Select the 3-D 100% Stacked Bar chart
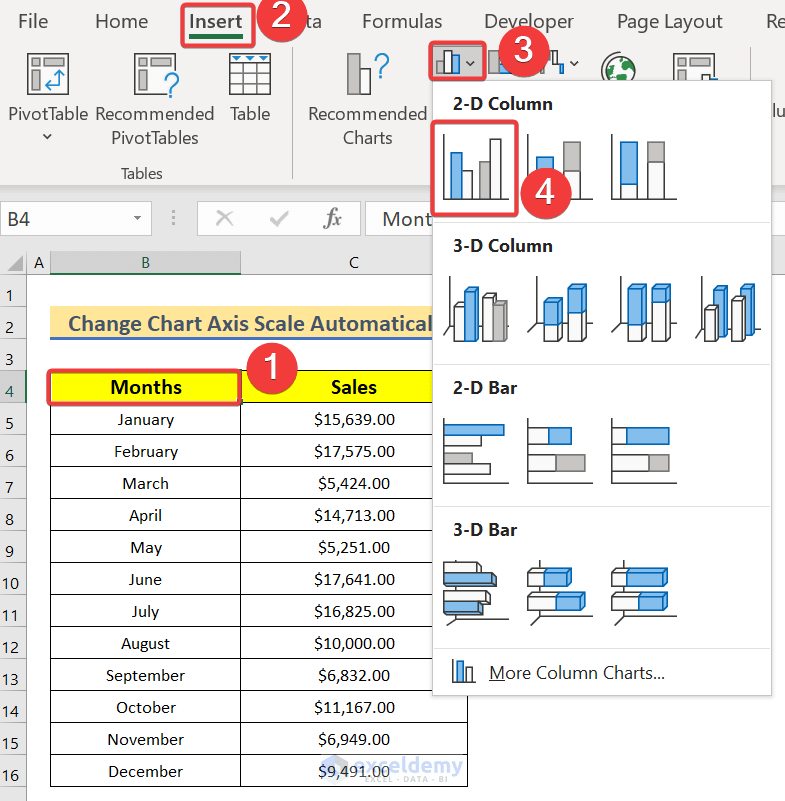The height and width of the screenshot is (801, 785). [x=644, y=593]
